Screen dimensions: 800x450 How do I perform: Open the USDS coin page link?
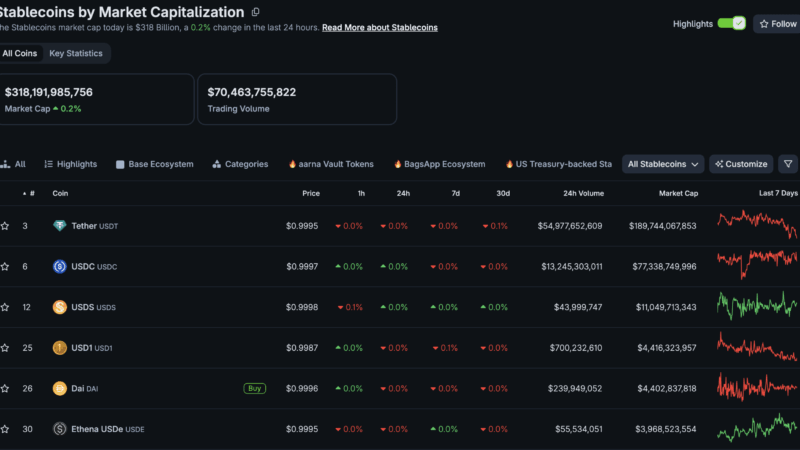pos(93,307)
